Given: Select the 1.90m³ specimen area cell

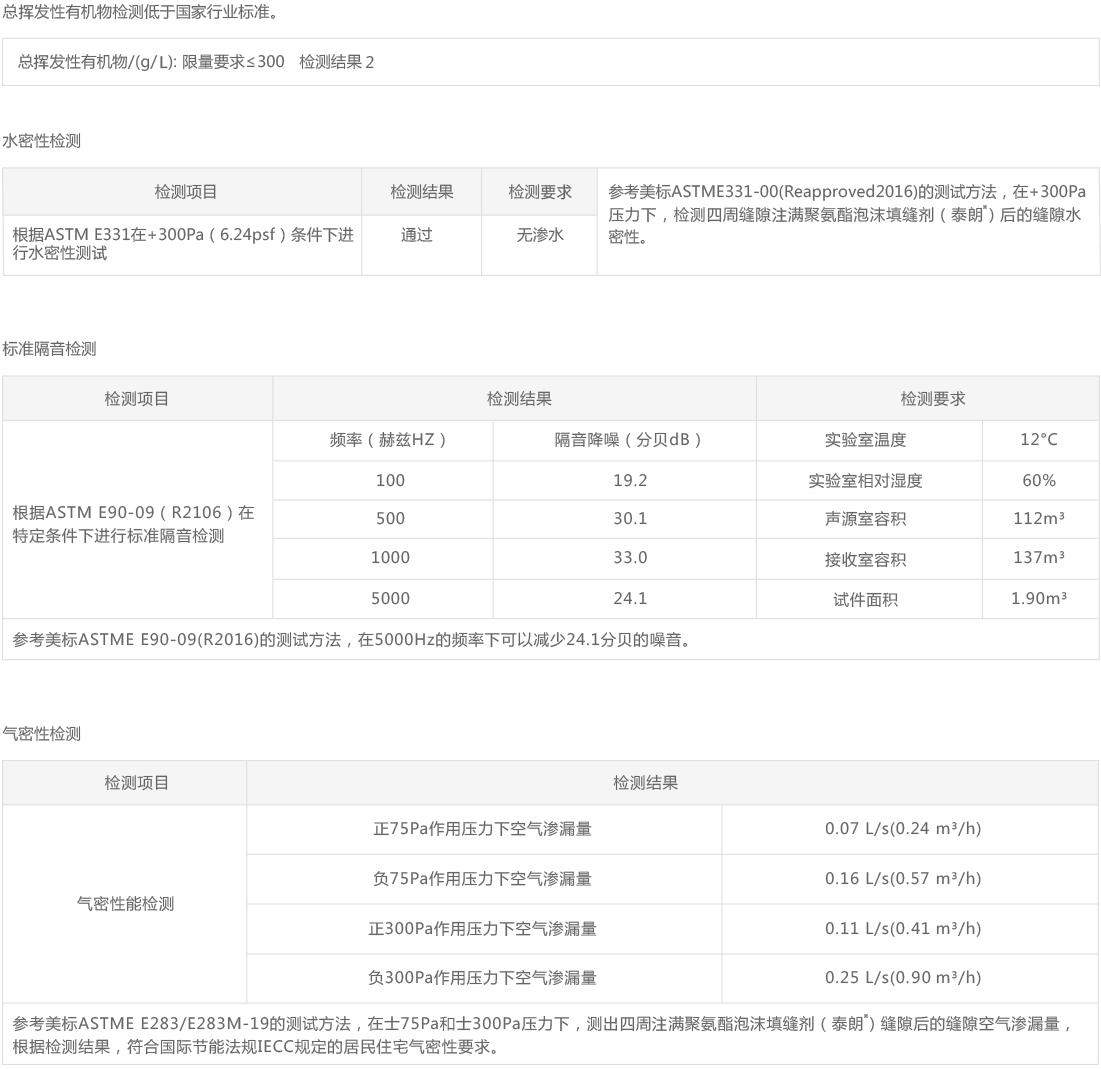Looking at the screenshot, I should tap(1038, 599).
